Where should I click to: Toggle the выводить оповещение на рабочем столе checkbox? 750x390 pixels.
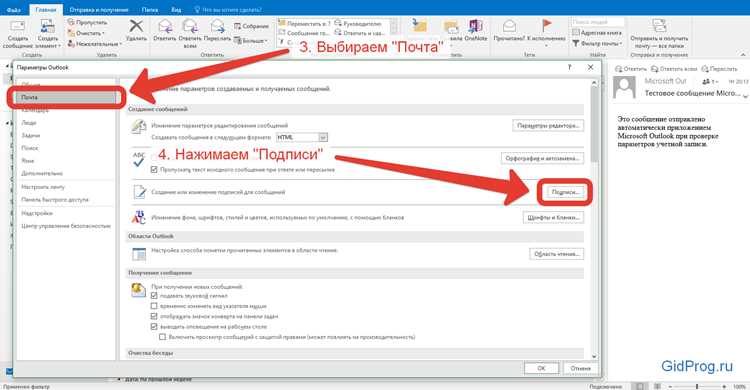154,327
